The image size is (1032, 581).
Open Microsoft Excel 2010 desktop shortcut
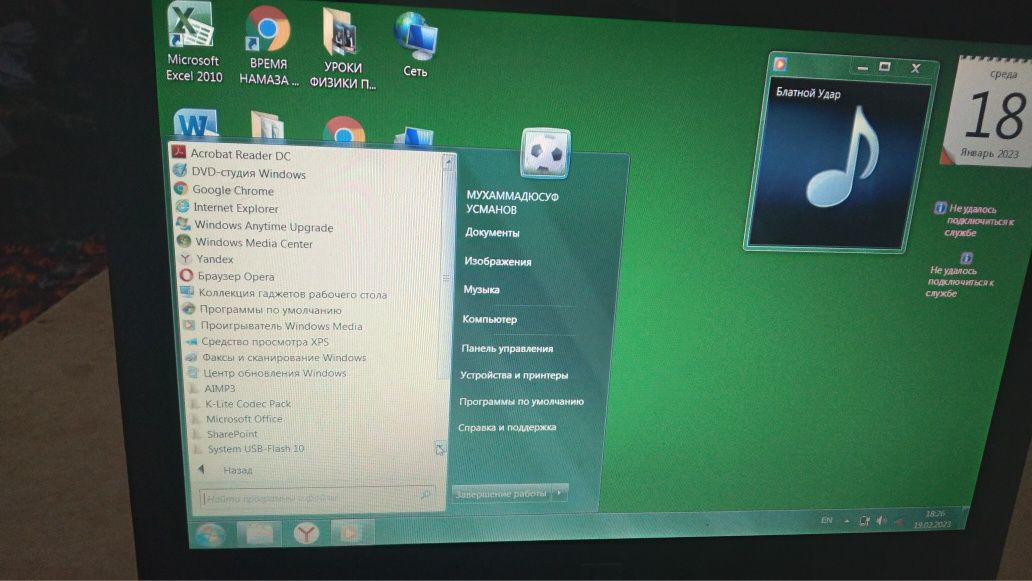click(x=193, y=43)
